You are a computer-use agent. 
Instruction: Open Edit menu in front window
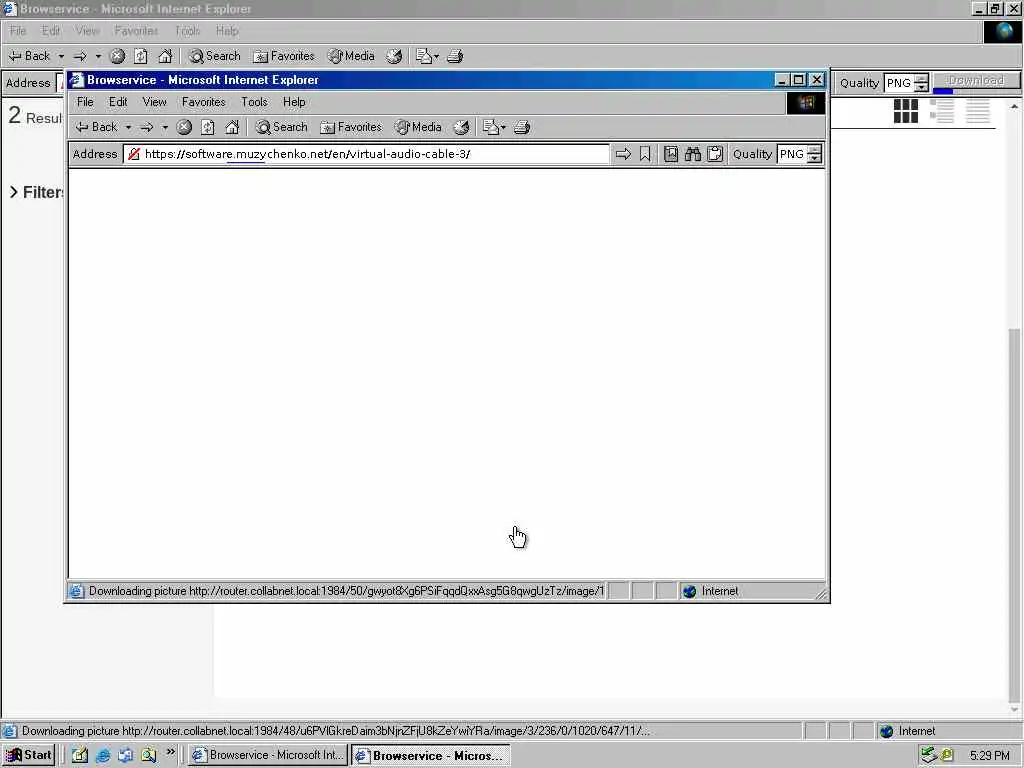pyautogui.click(x=118, y=102)
